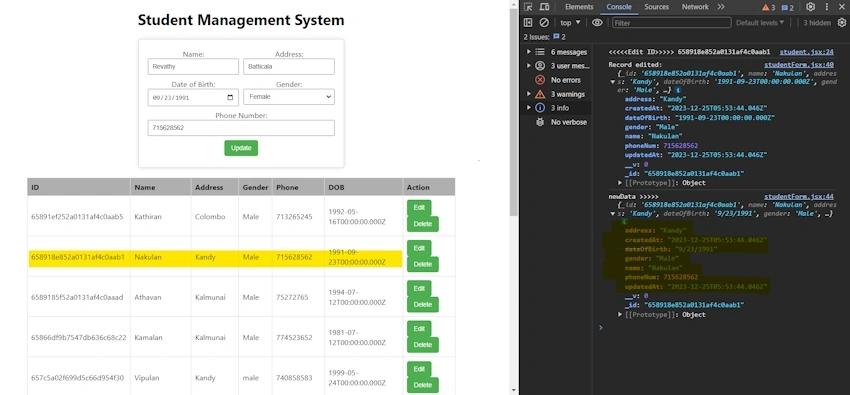Open the 2 messages badge in DevTools header
Viewport: 850px width, 395px height.
point(788,8)
